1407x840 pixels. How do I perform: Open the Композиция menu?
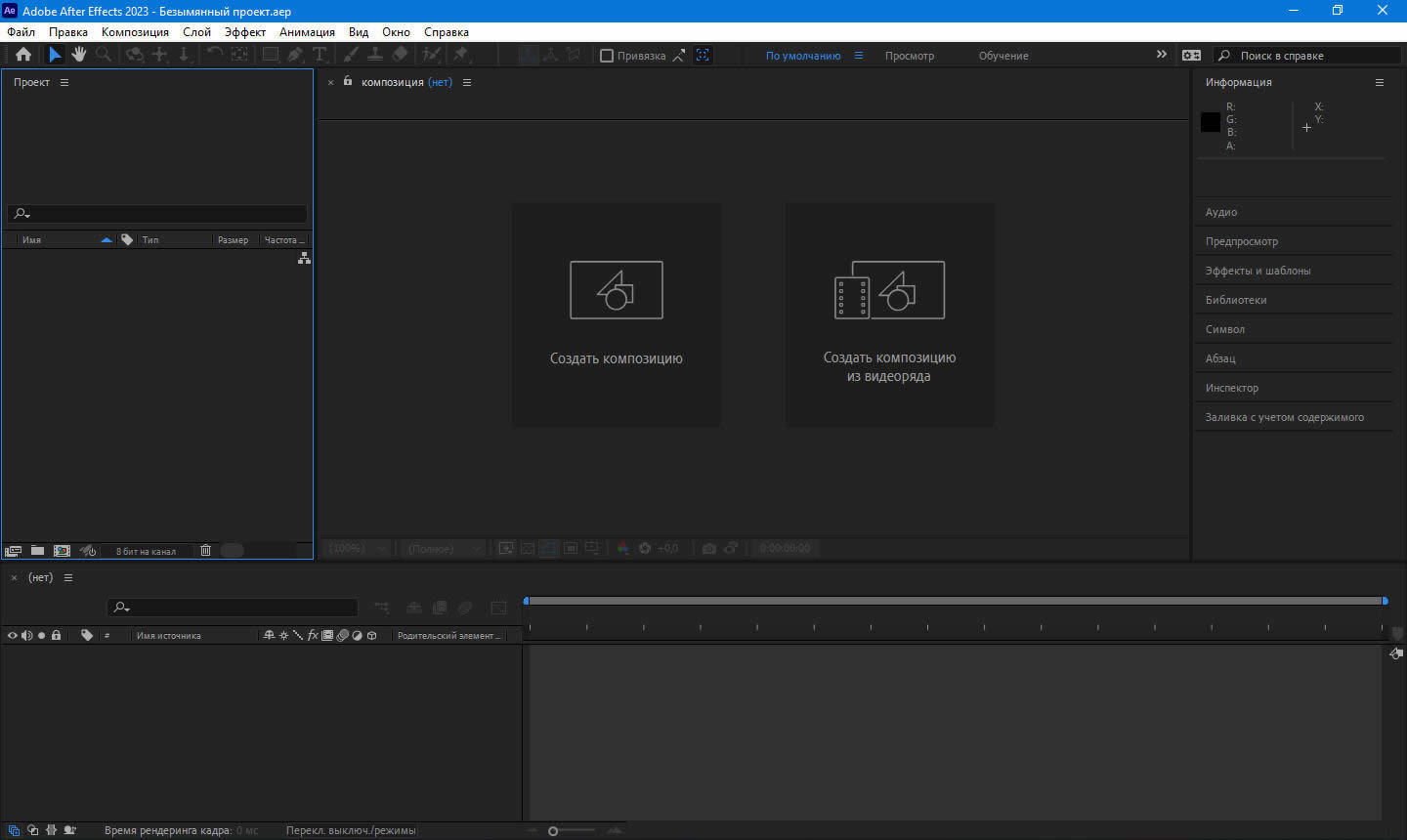135,32
